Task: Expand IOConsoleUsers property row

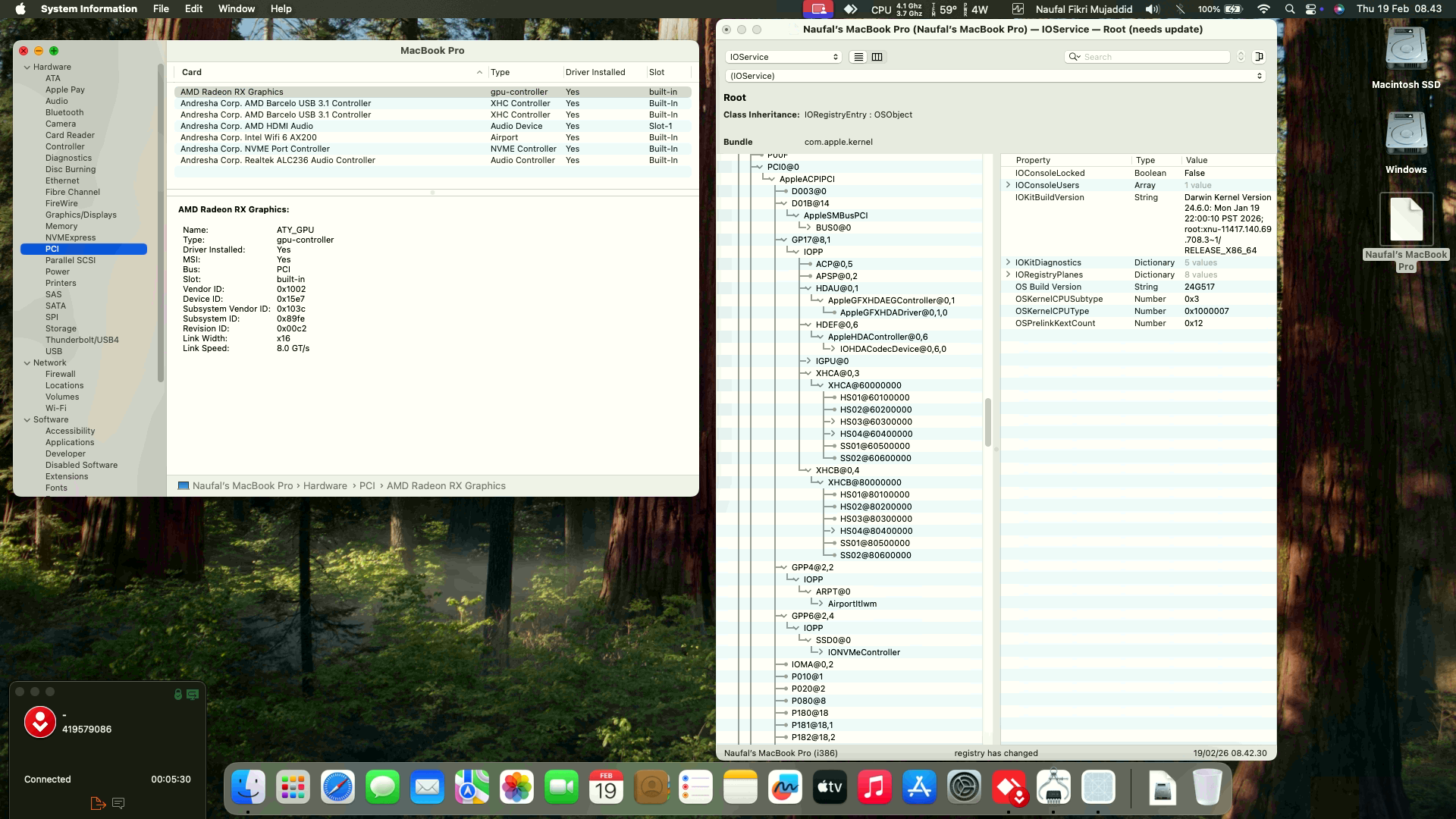Action: [1008, 185]
